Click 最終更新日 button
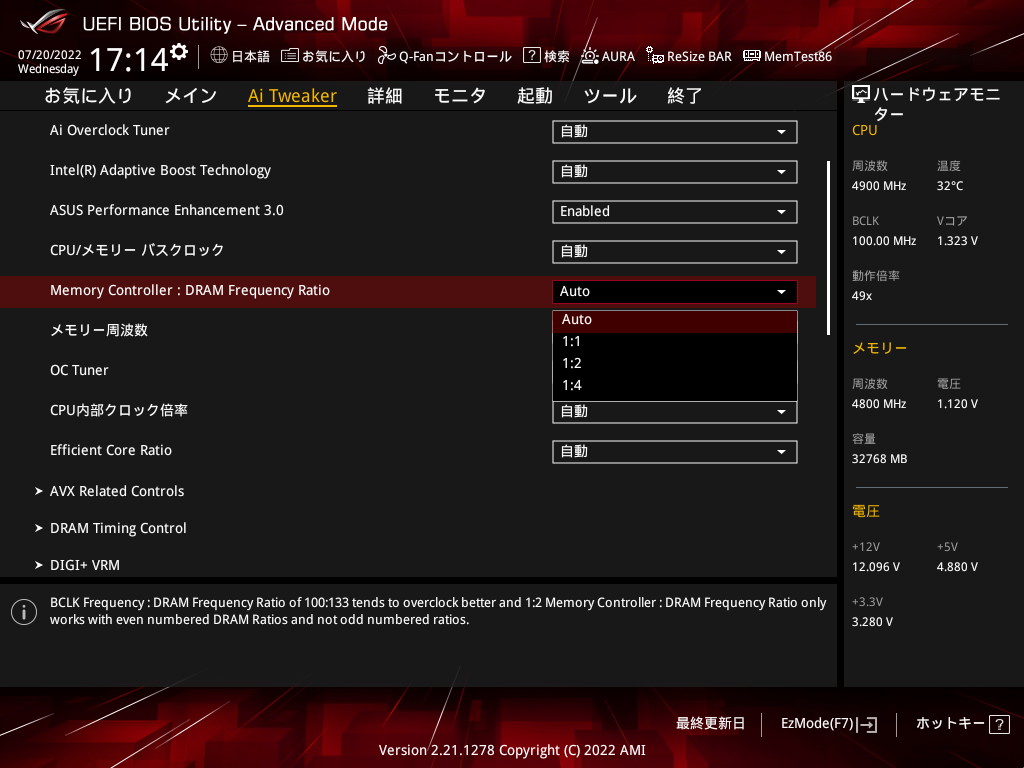Viewport: 1024px width, 768px height. (711, 724)
